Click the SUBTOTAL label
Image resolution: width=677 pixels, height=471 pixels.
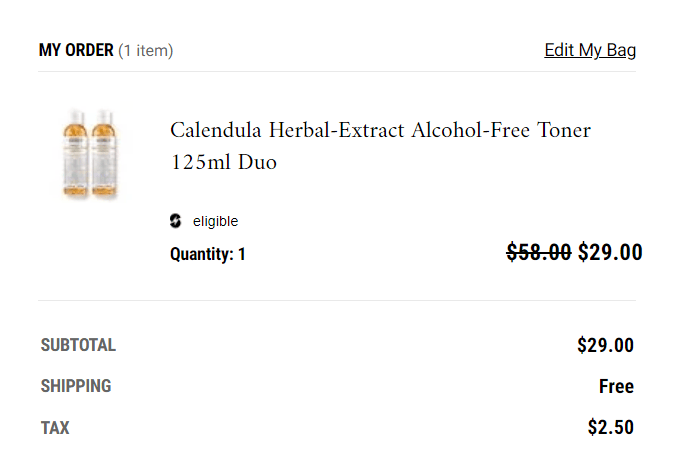pyautogui.click(x=78, y=346)
